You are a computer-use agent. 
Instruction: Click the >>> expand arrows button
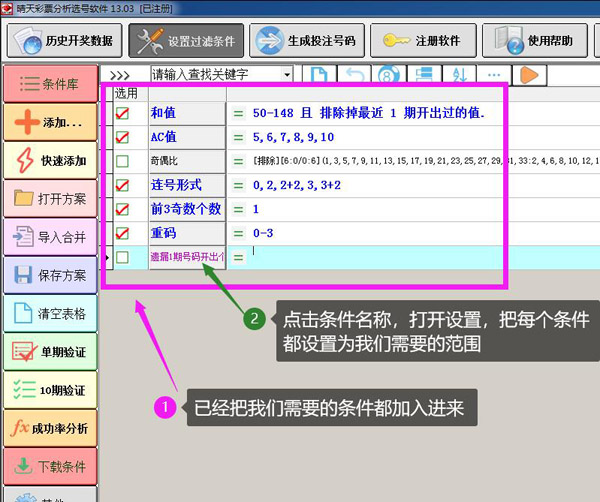(x=120, y=75)
